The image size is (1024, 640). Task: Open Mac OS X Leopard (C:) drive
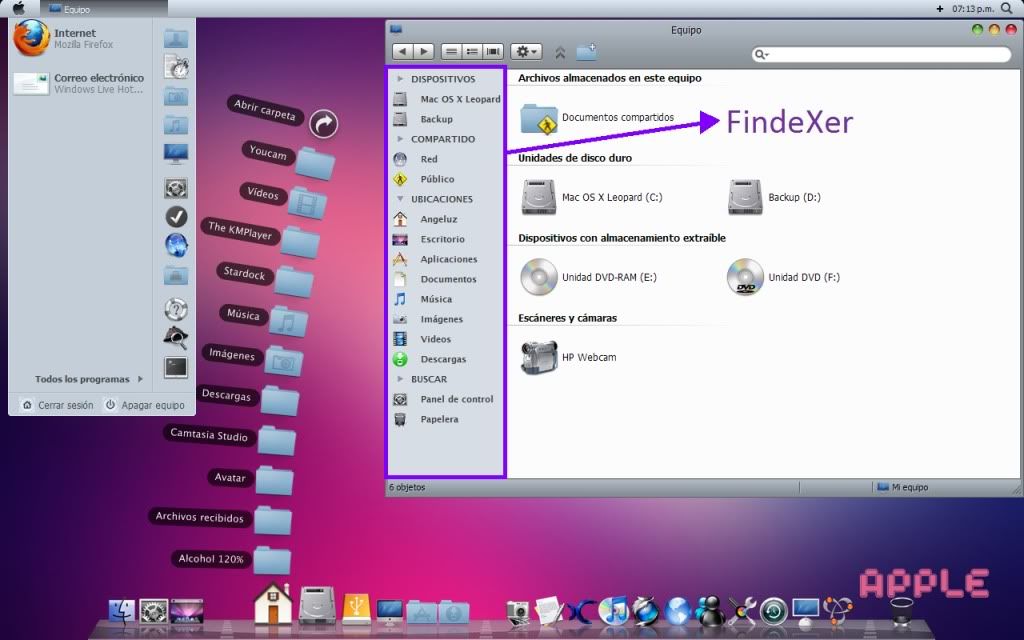pos(592,197)
